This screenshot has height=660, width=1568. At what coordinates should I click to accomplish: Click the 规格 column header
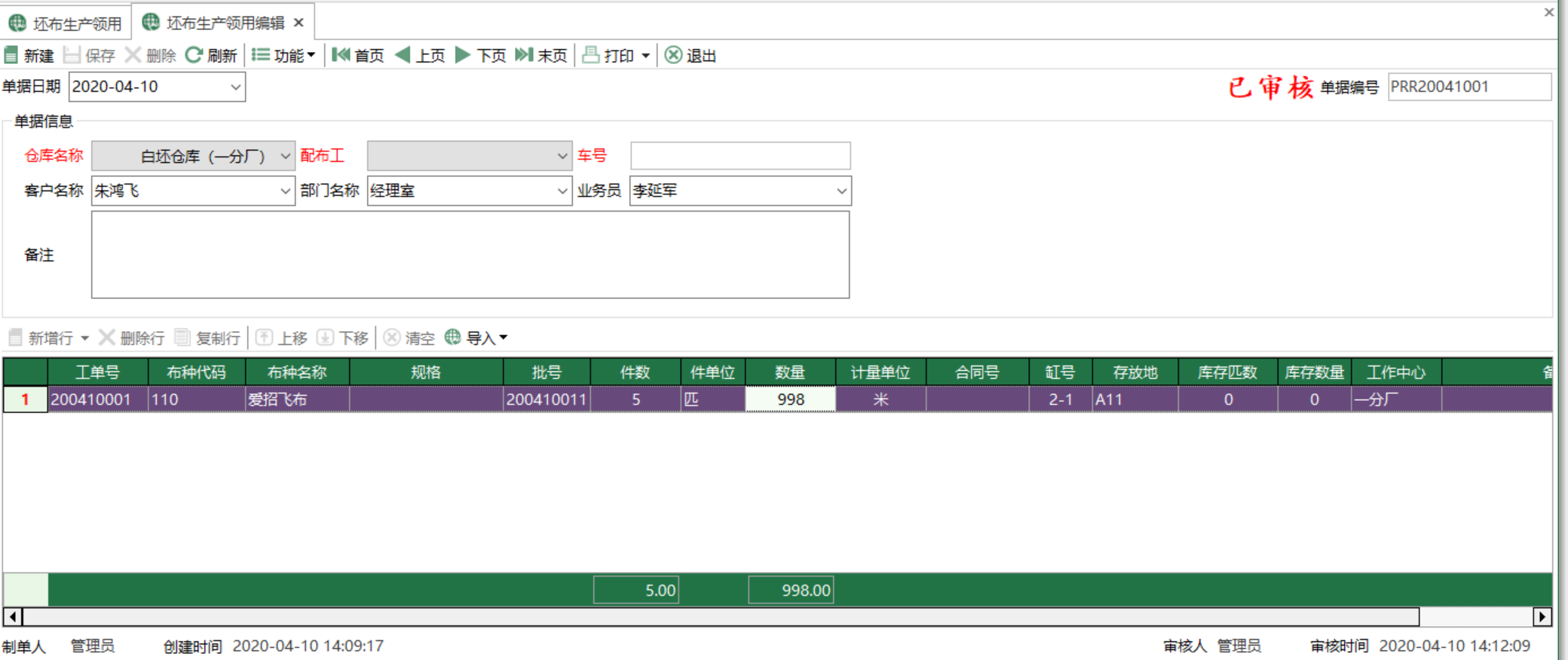point(426,372)
